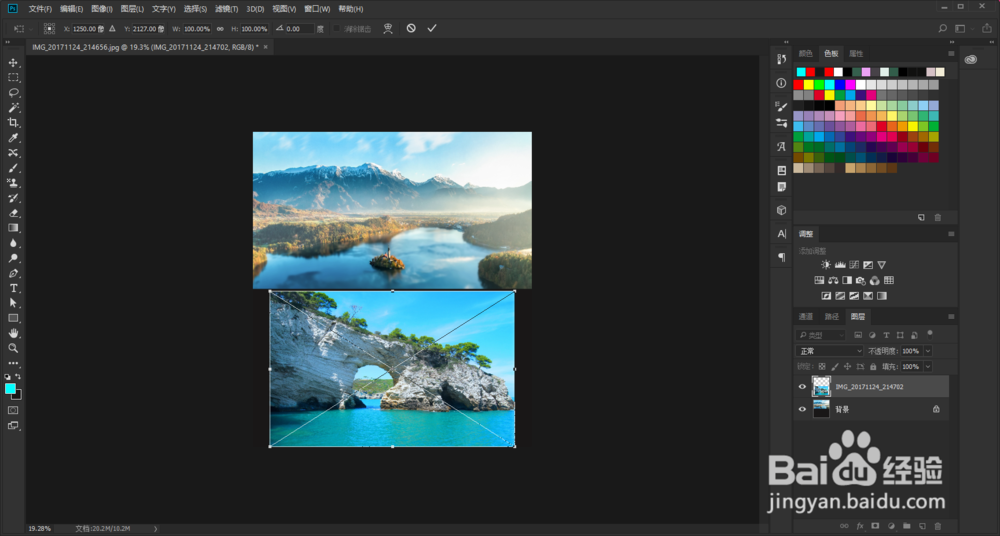
Task: Select the Magic Wand tool
Action: pos(13,107)
